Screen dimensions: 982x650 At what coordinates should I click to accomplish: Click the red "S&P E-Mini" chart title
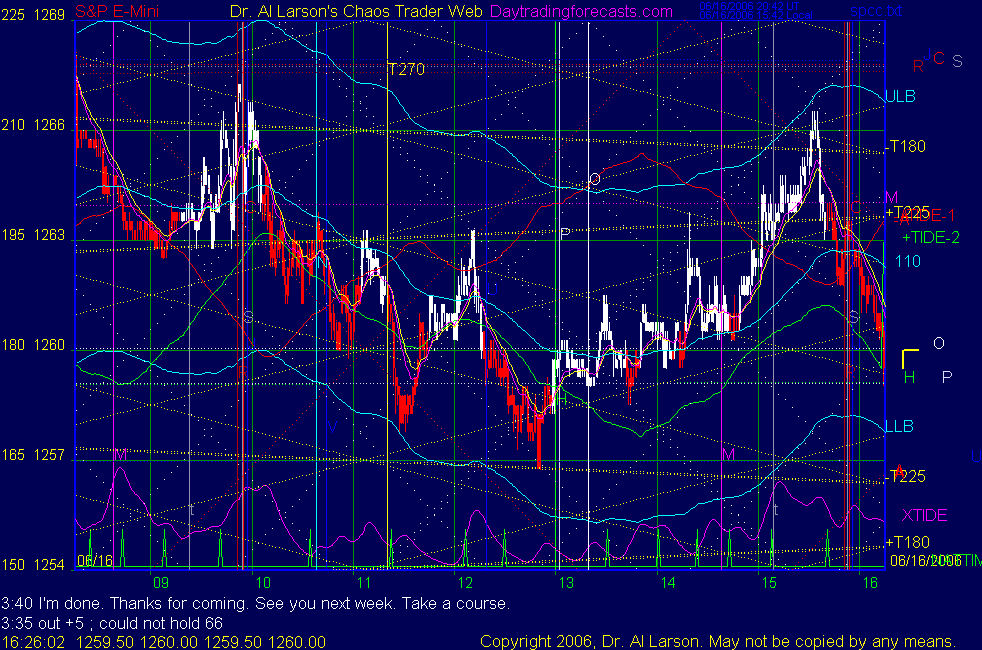click(x=117, y=11)
